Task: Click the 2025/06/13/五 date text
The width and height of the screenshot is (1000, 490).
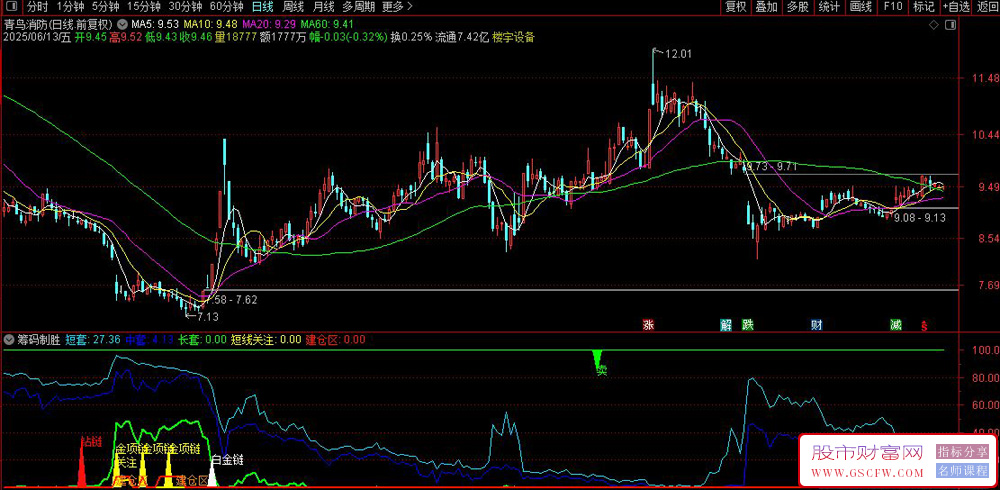Action: click(x=37, y=37)
